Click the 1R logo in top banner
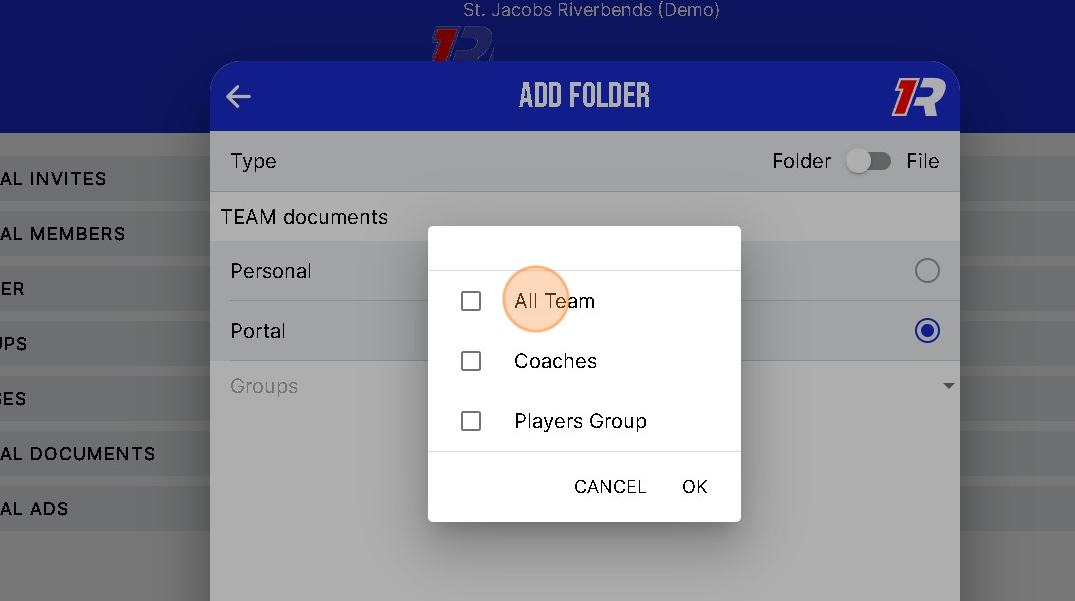This screenshot has height=601, width=1075. (462, 45)
